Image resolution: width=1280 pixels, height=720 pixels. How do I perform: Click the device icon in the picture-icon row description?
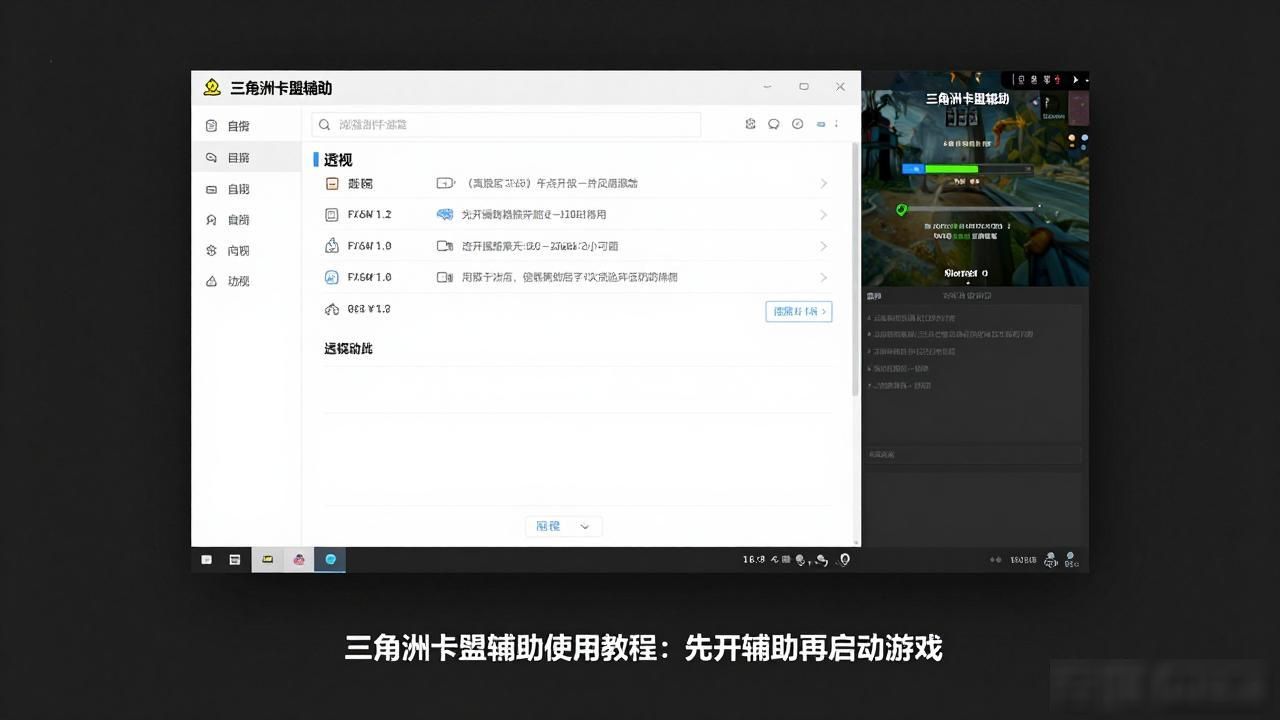[x=445, y=277]
